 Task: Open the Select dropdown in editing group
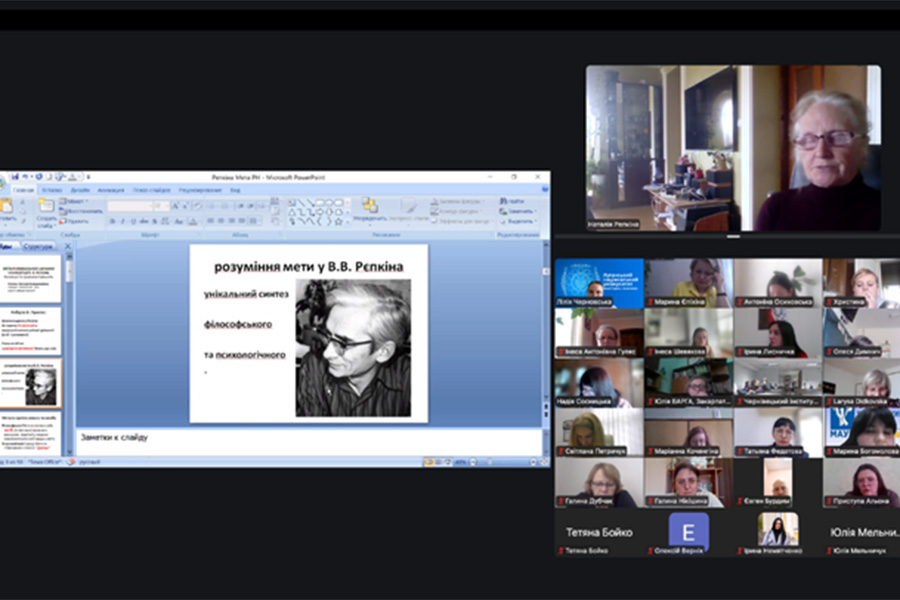click(519, 221)
